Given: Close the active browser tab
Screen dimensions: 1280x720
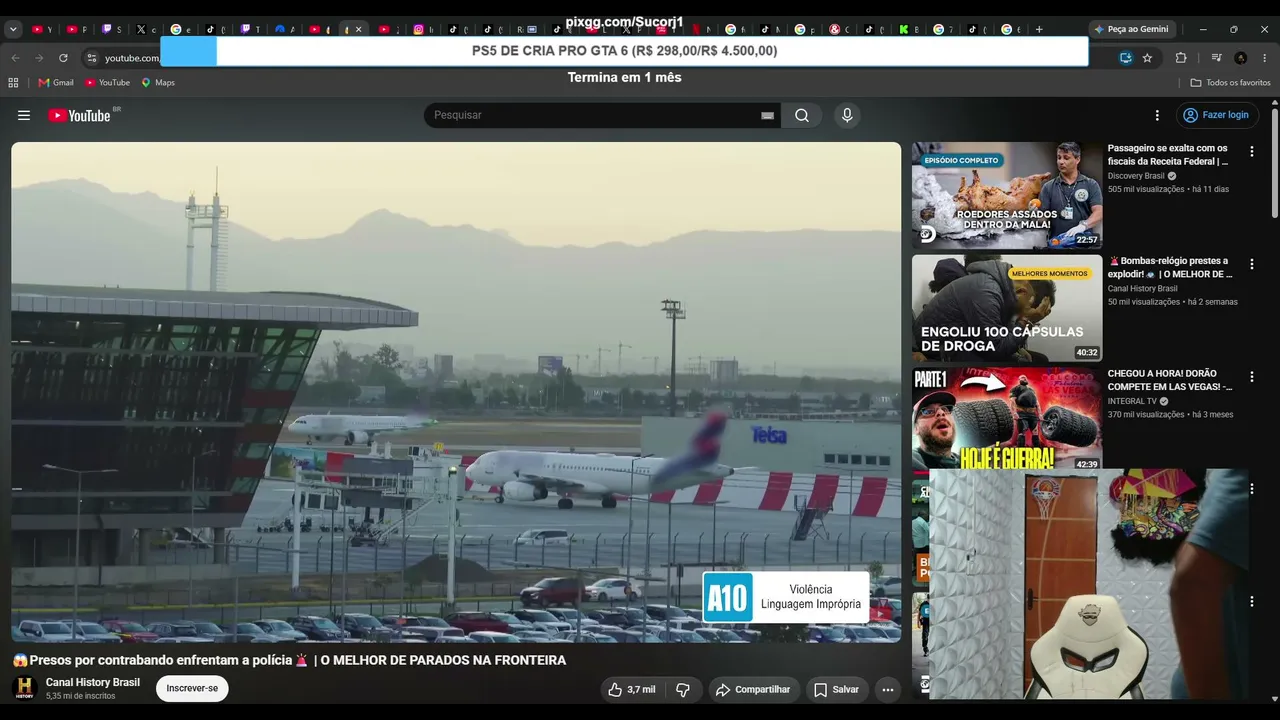Looking at the screenshot, I should (x=358, y=29).
